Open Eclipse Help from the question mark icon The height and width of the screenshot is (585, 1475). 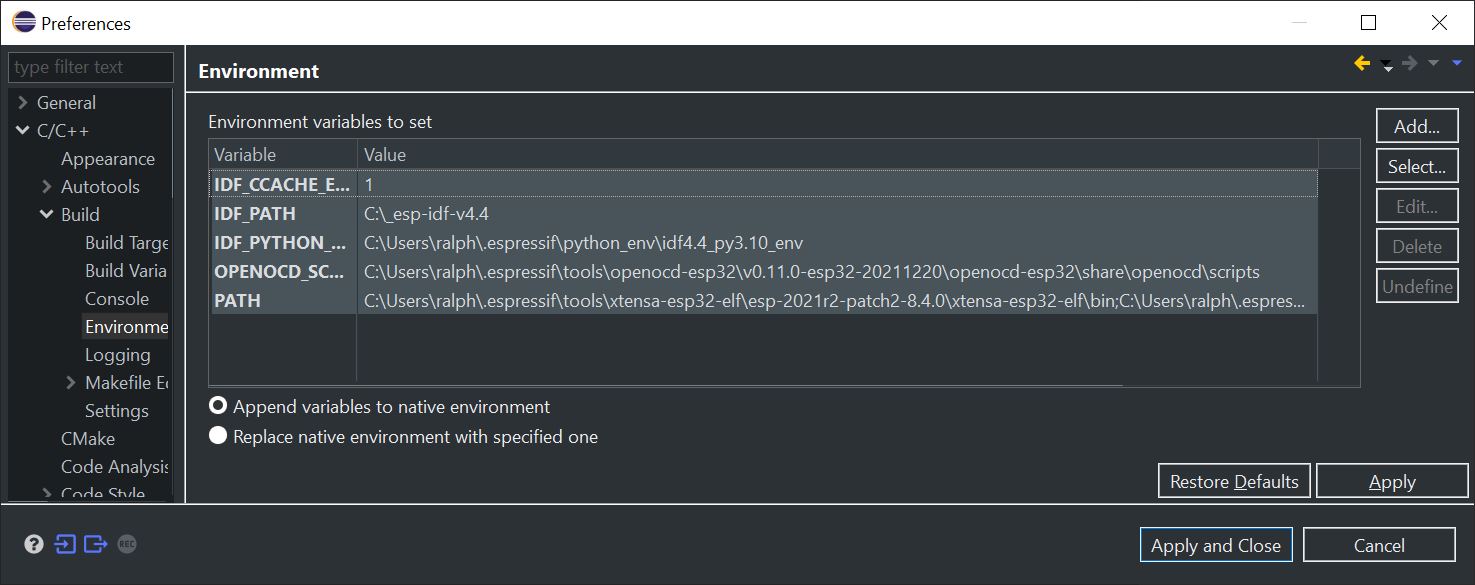coord(34,543)
